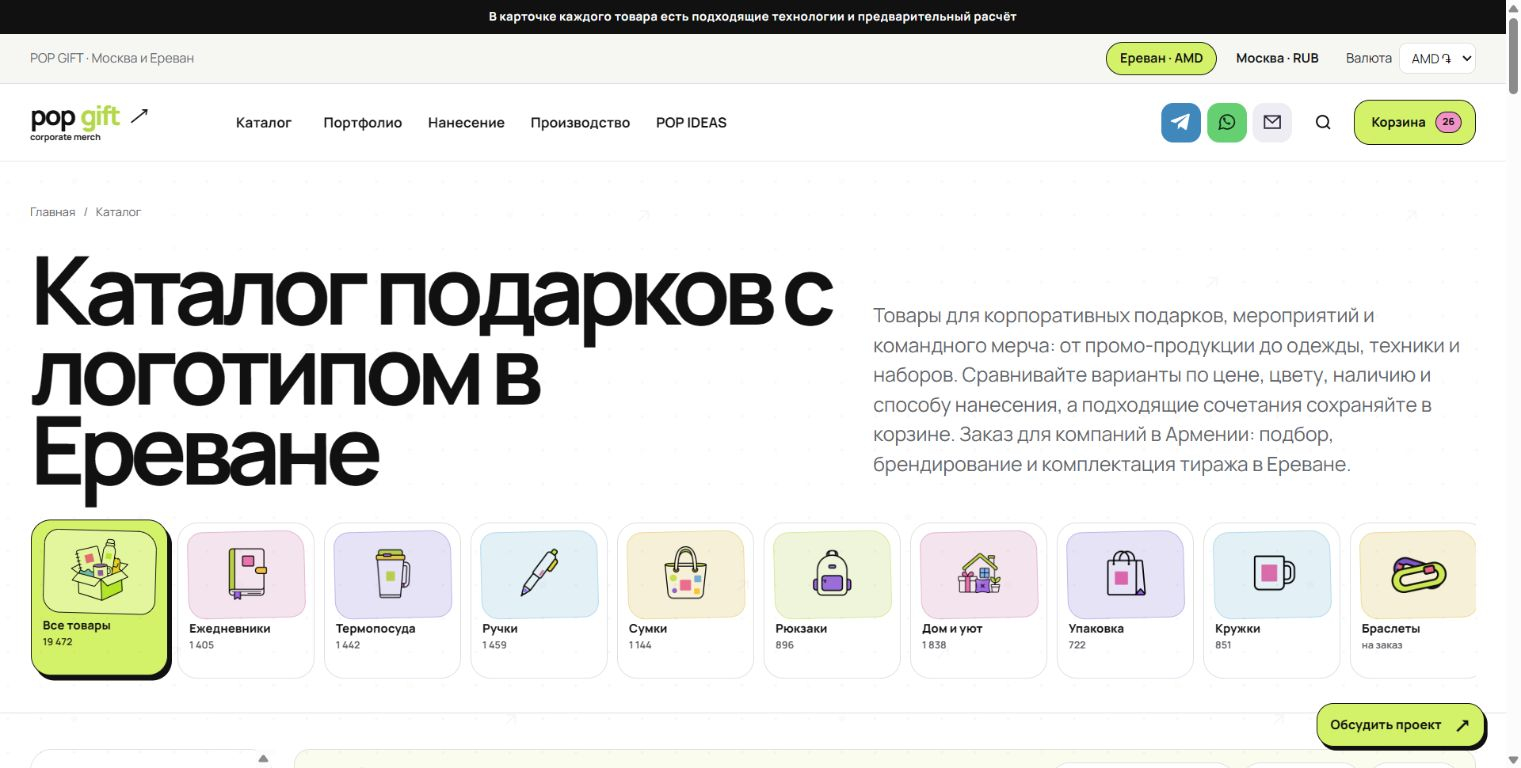Open the WhatsApp contact icon
Viewport: 1521px width, 768px height.
coord(1227,123)
